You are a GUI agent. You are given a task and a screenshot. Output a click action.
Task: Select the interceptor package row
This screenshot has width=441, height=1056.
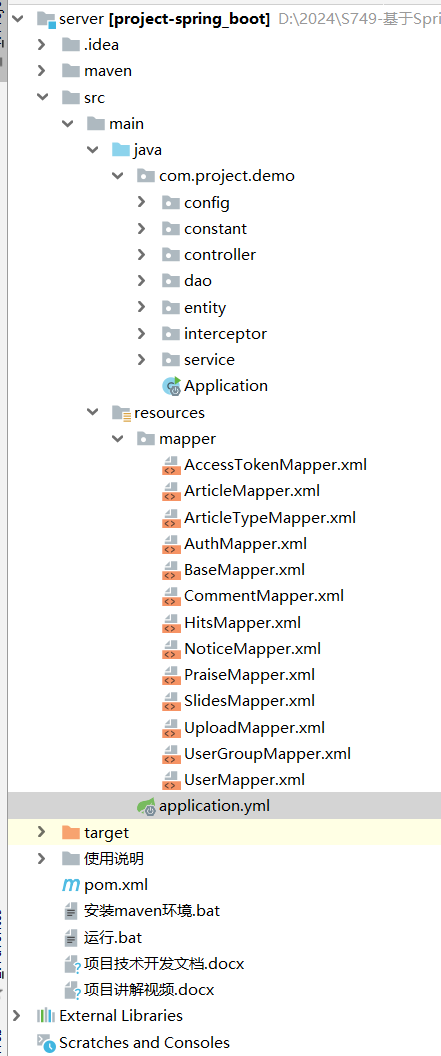(x=225, y=333)
